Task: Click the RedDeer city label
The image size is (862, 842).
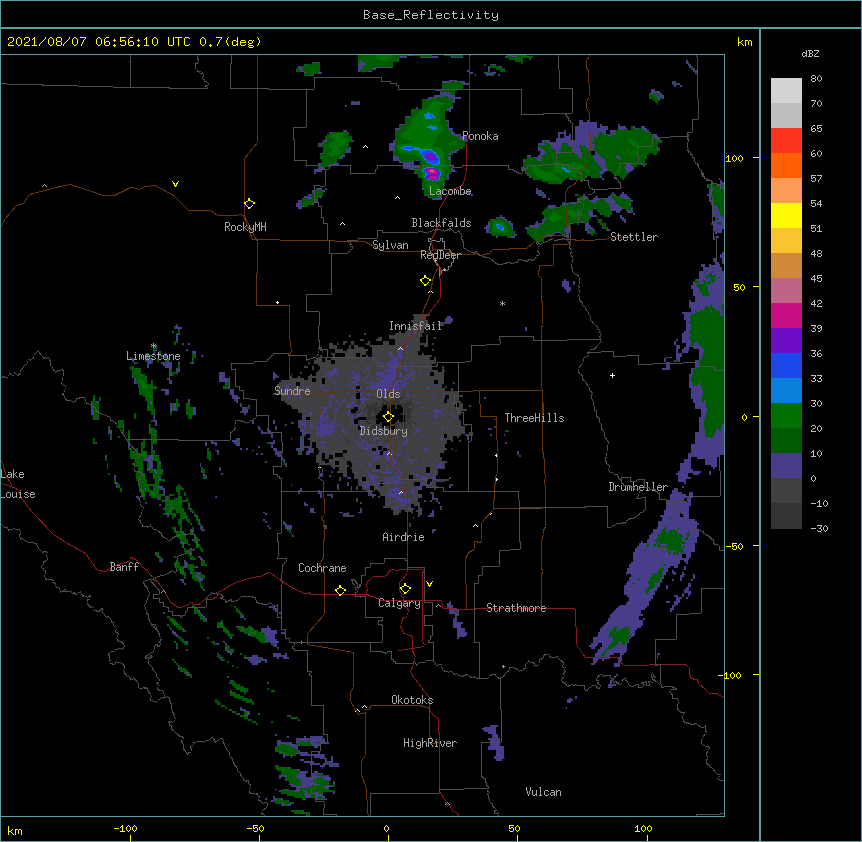Action: point(440,255)
